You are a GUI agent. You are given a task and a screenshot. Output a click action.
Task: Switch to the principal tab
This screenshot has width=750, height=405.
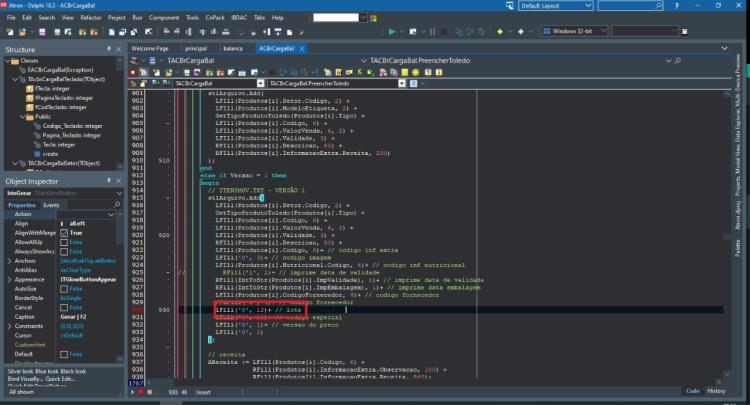coord(196,48)
